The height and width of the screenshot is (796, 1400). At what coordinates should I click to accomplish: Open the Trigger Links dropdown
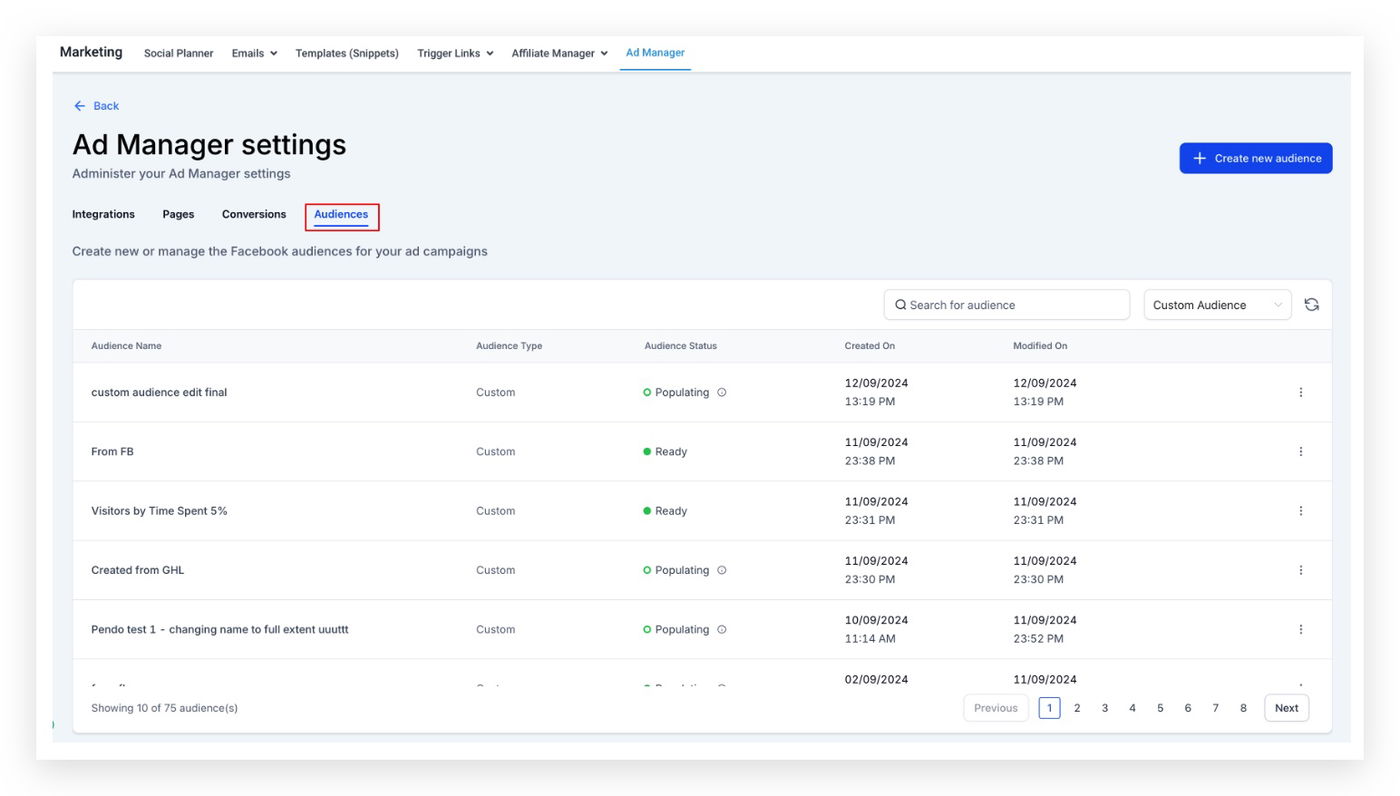point(455,53)
